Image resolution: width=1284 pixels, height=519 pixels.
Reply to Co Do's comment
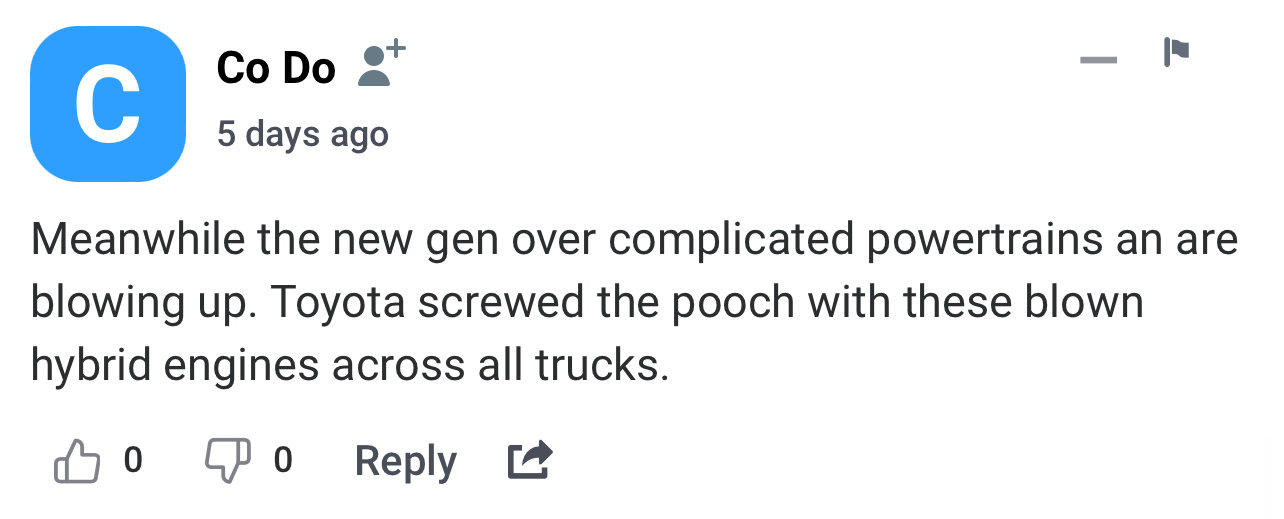(405, 461)
